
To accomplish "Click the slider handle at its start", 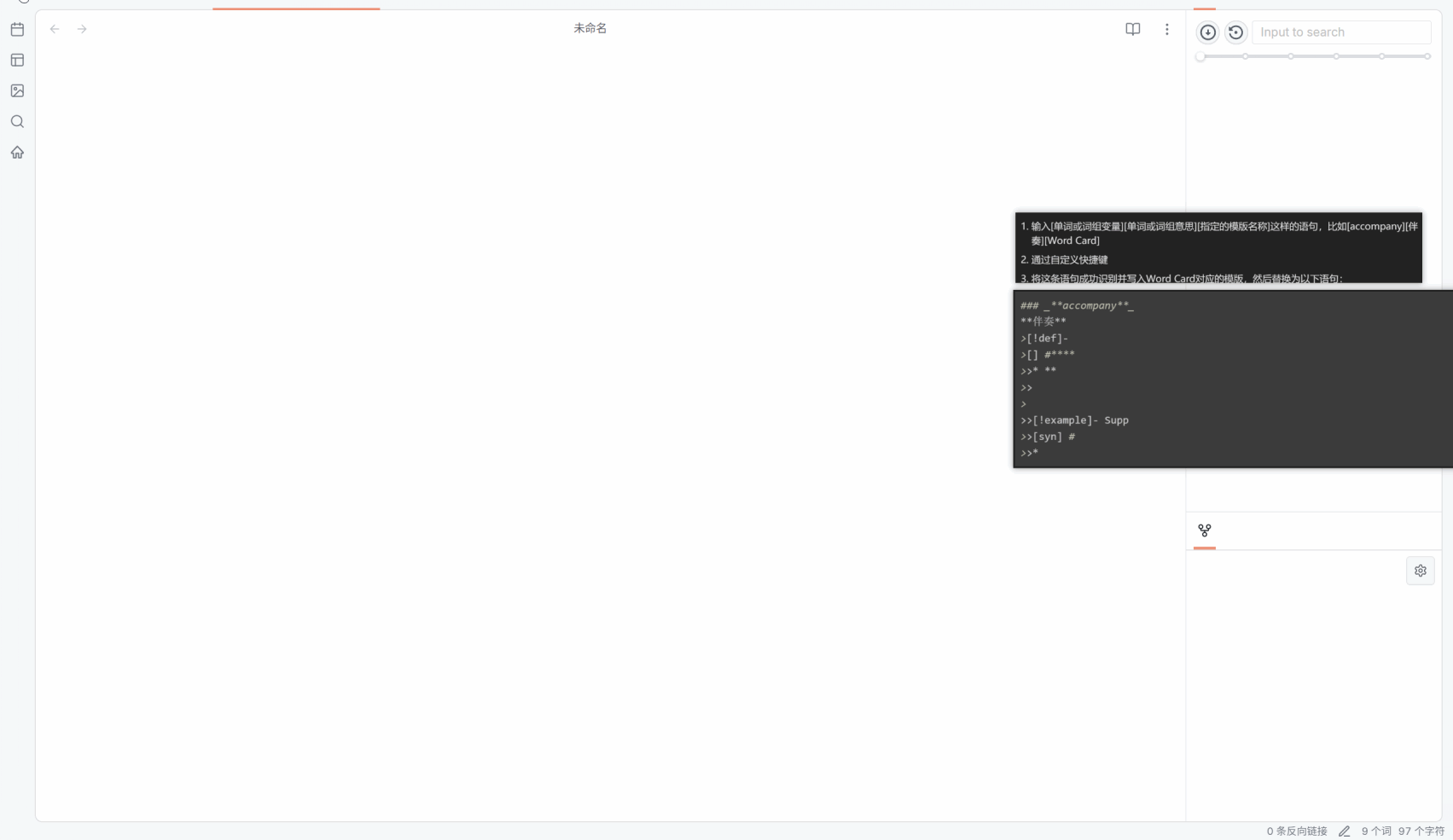I will pos(1200,56).
